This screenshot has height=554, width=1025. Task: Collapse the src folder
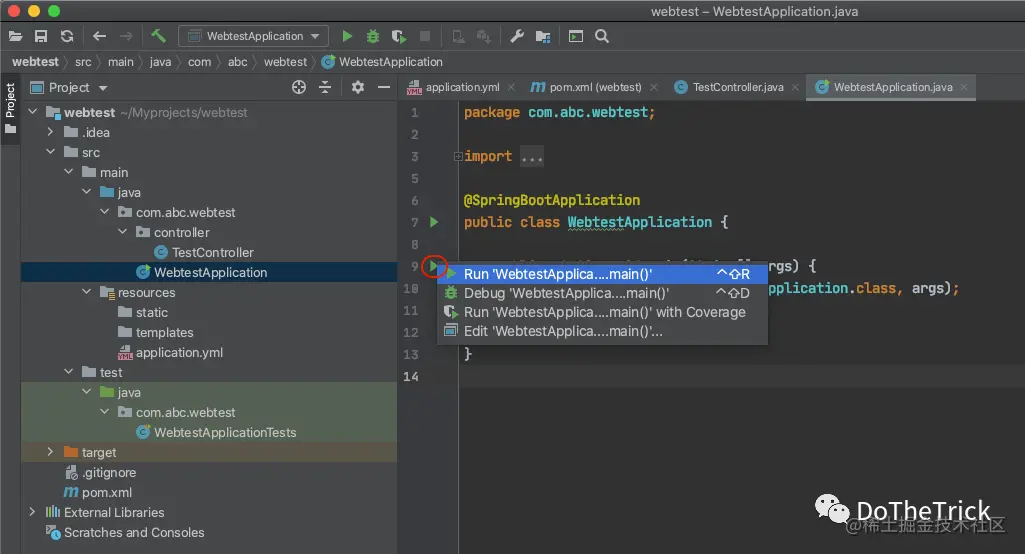pyautogui.click(x=50, y=152)
